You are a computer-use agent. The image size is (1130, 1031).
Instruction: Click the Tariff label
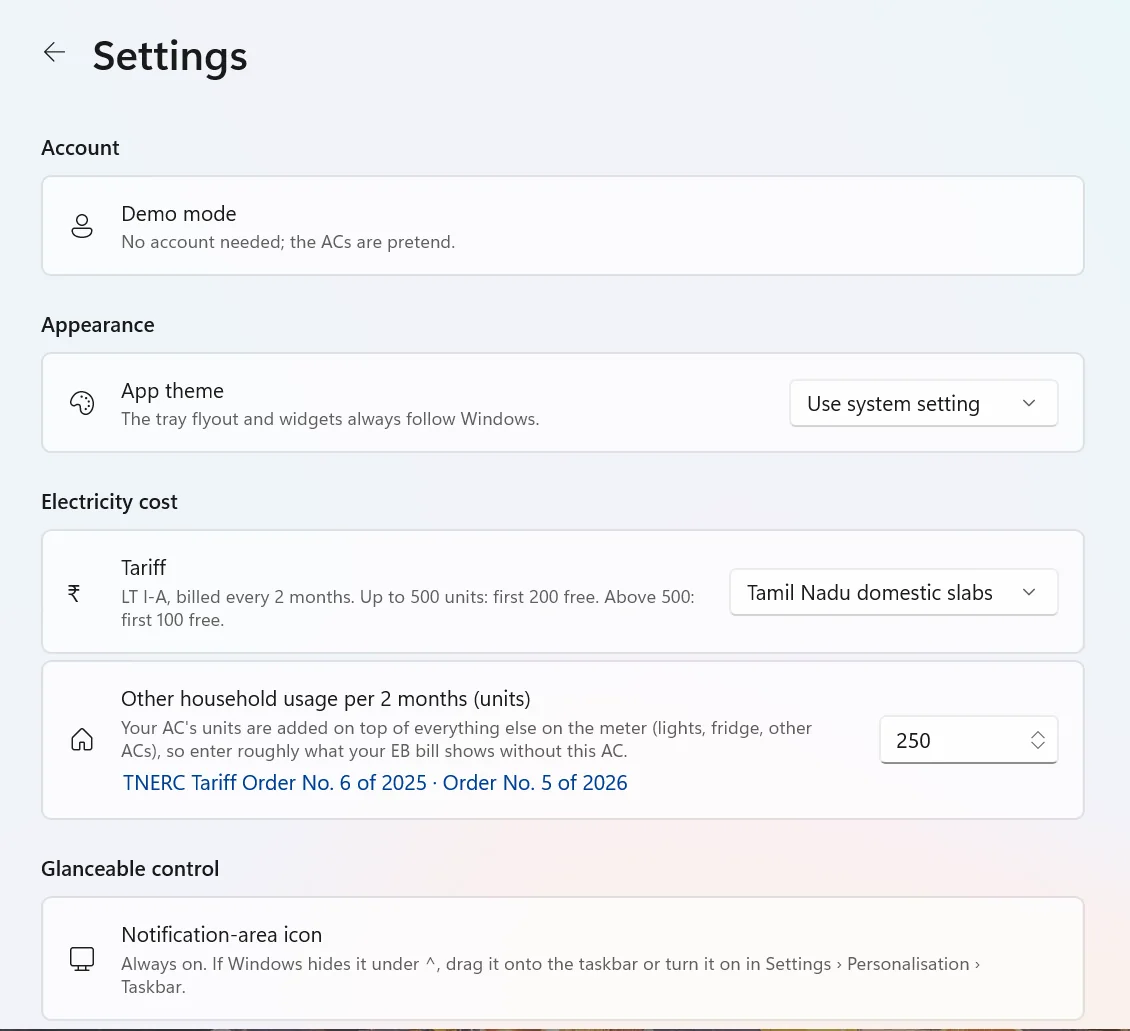[143, 568]
